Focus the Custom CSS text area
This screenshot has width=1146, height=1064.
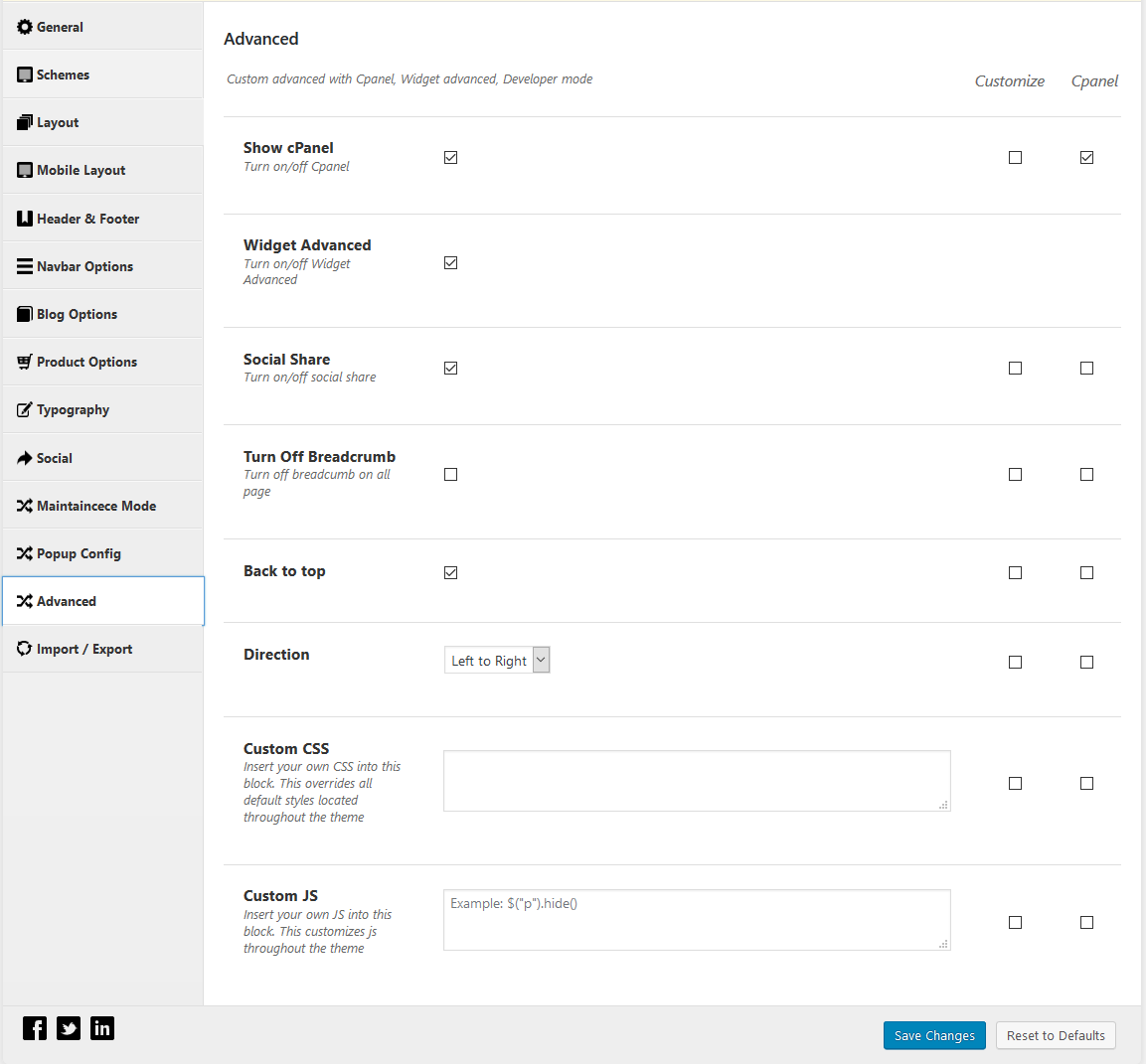click(x=697, y=781)
